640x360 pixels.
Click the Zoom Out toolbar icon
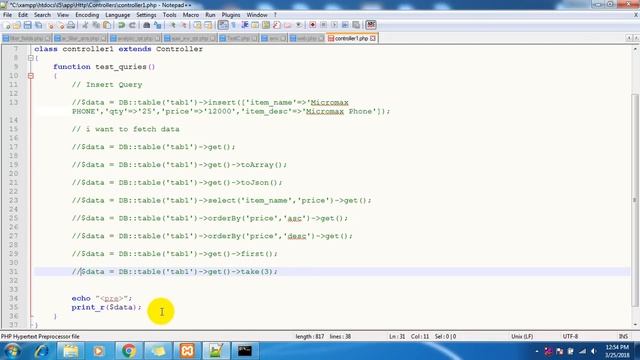click(184, 25)
